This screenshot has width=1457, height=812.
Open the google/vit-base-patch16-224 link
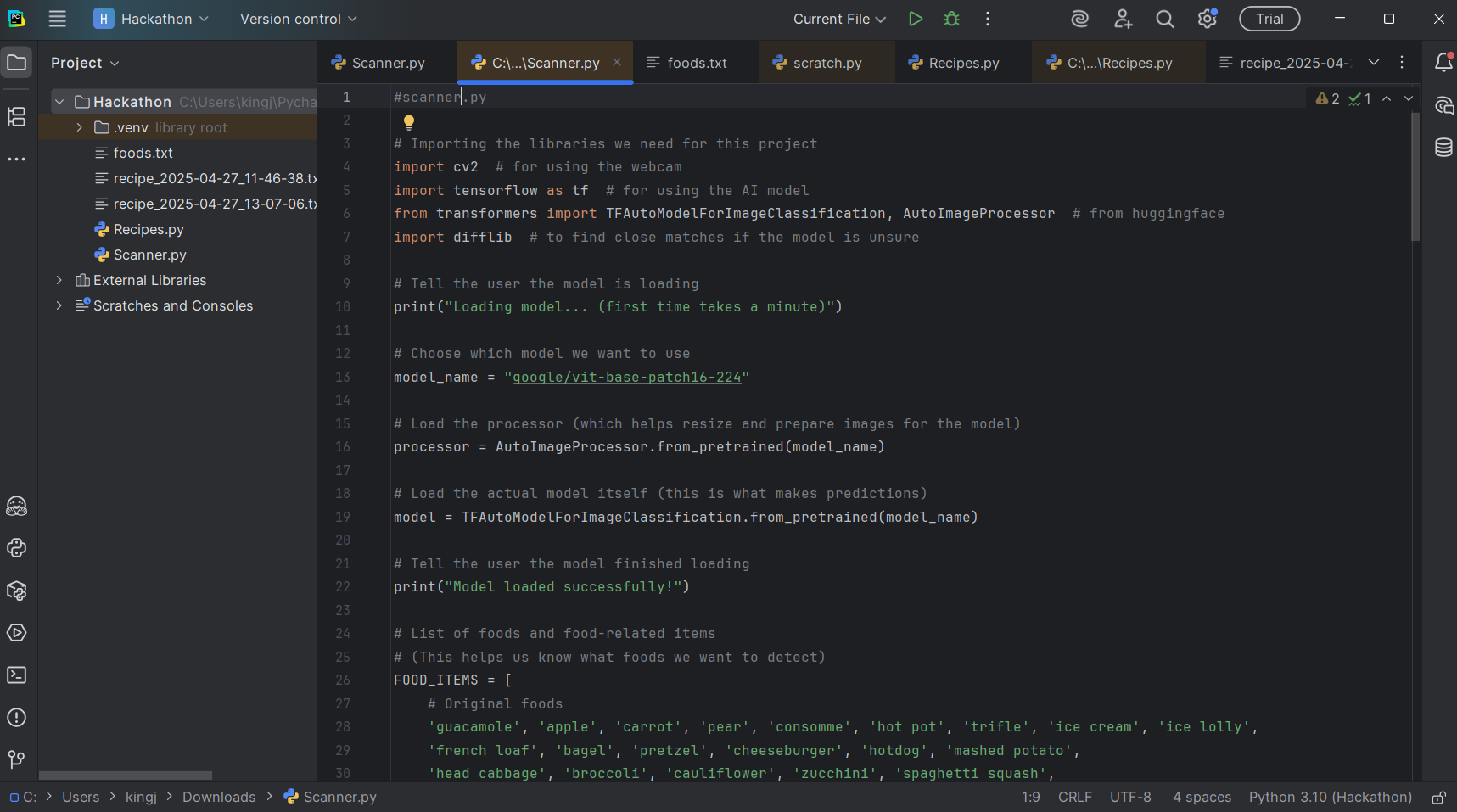click(x=627, y=377)
